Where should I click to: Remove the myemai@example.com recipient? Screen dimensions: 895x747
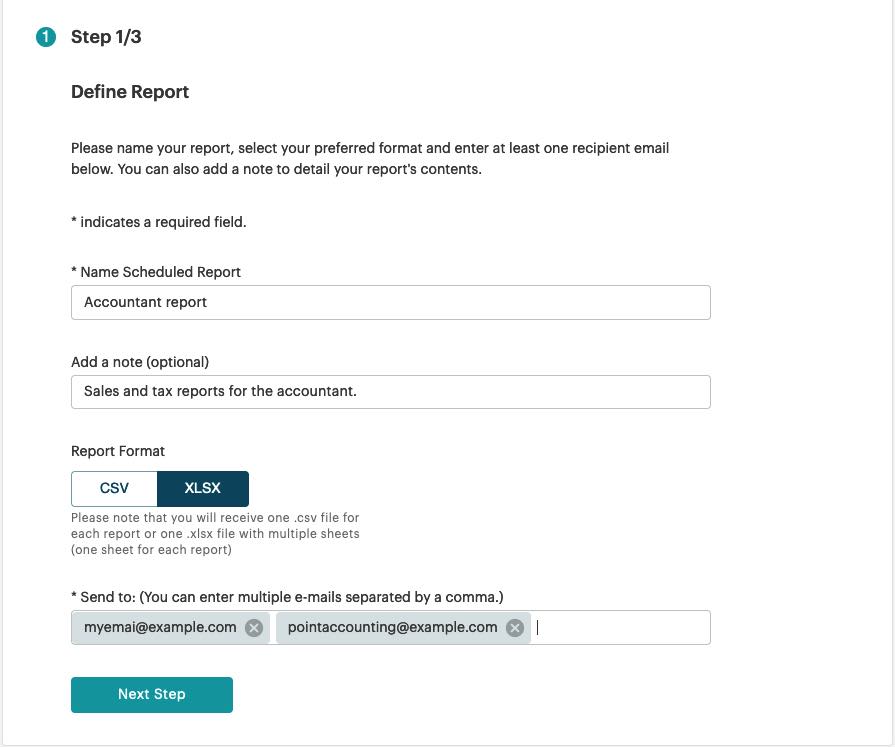(x=254, y=628)
